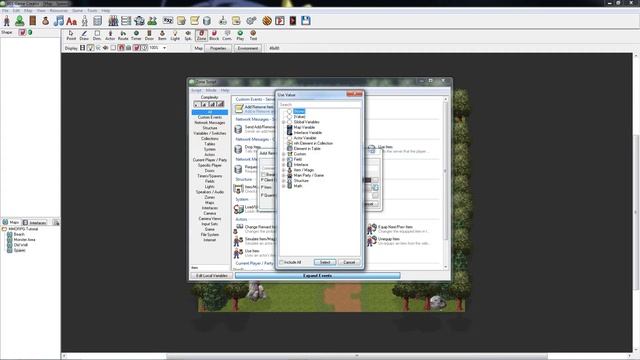Expand the Structure node
The height and width of the screenshot is (360, 640).
[x=284, y=180]
